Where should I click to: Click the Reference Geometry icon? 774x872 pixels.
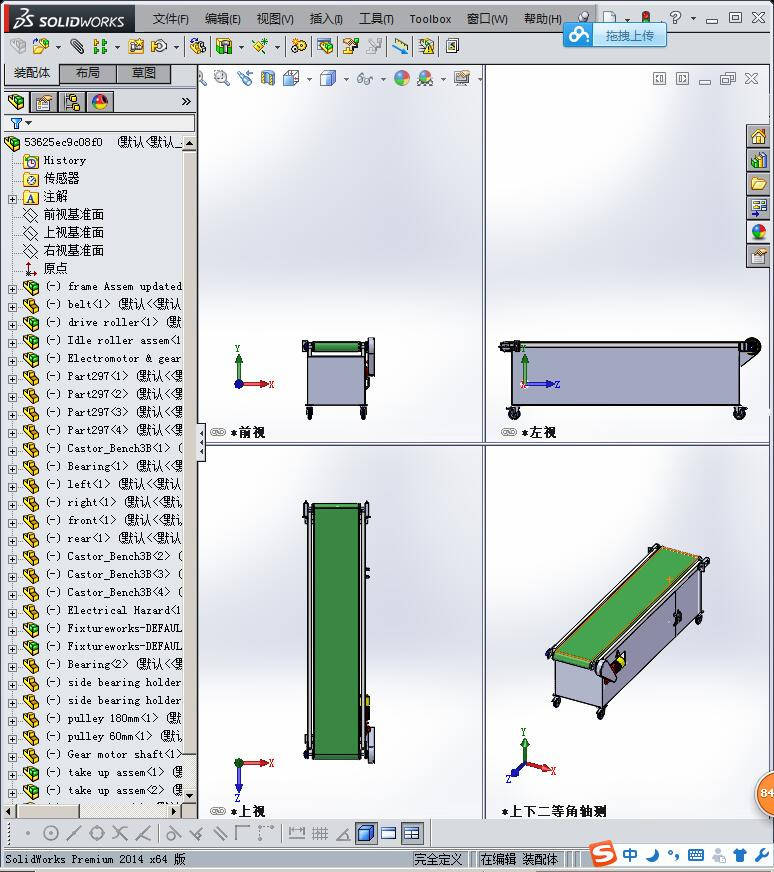coord(260,46)
